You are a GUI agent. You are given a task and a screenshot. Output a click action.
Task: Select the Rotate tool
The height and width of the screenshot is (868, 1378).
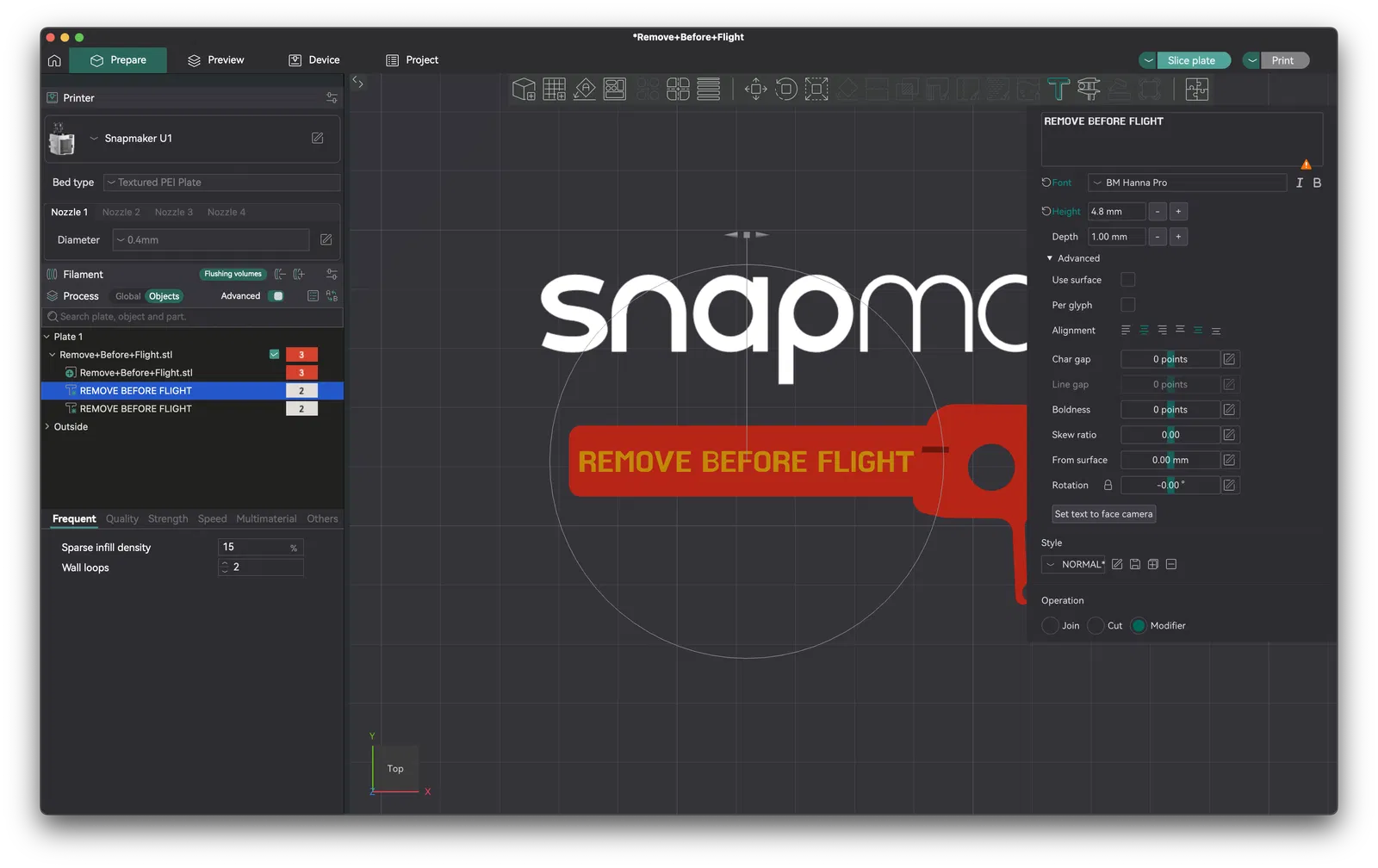785,90
